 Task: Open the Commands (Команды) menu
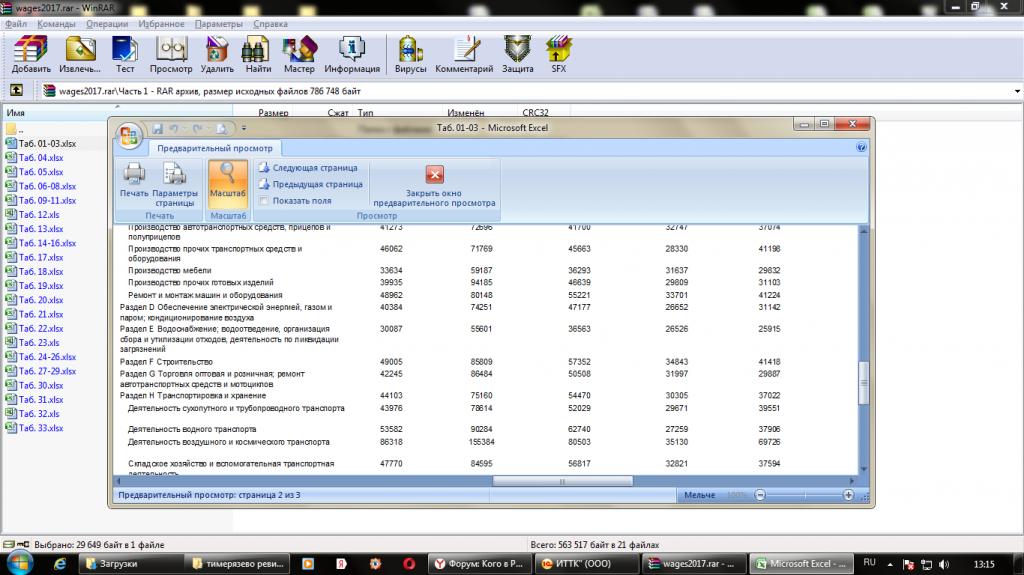56,22
